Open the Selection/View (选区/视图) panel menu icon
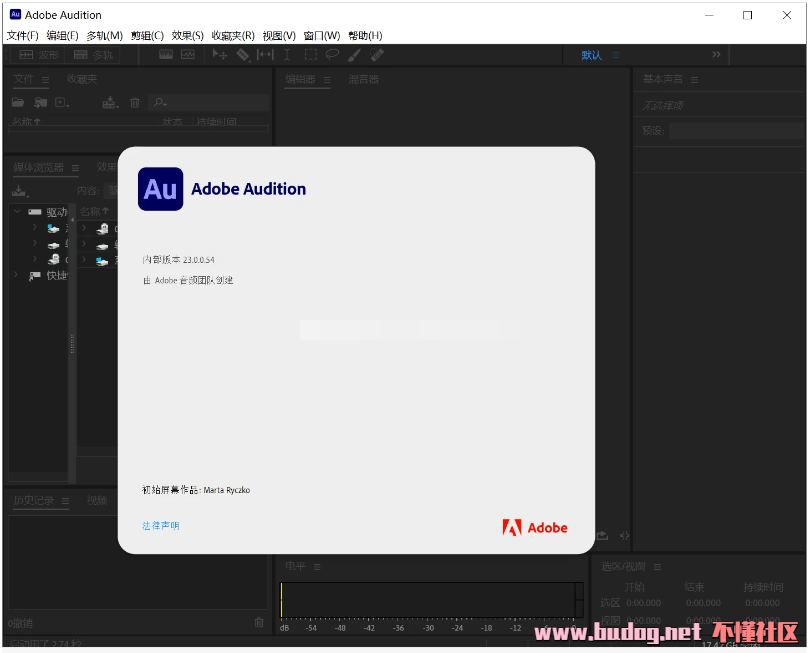Image resolution: width=808 pixels, height=653 pixels. [x=658, y=567]
